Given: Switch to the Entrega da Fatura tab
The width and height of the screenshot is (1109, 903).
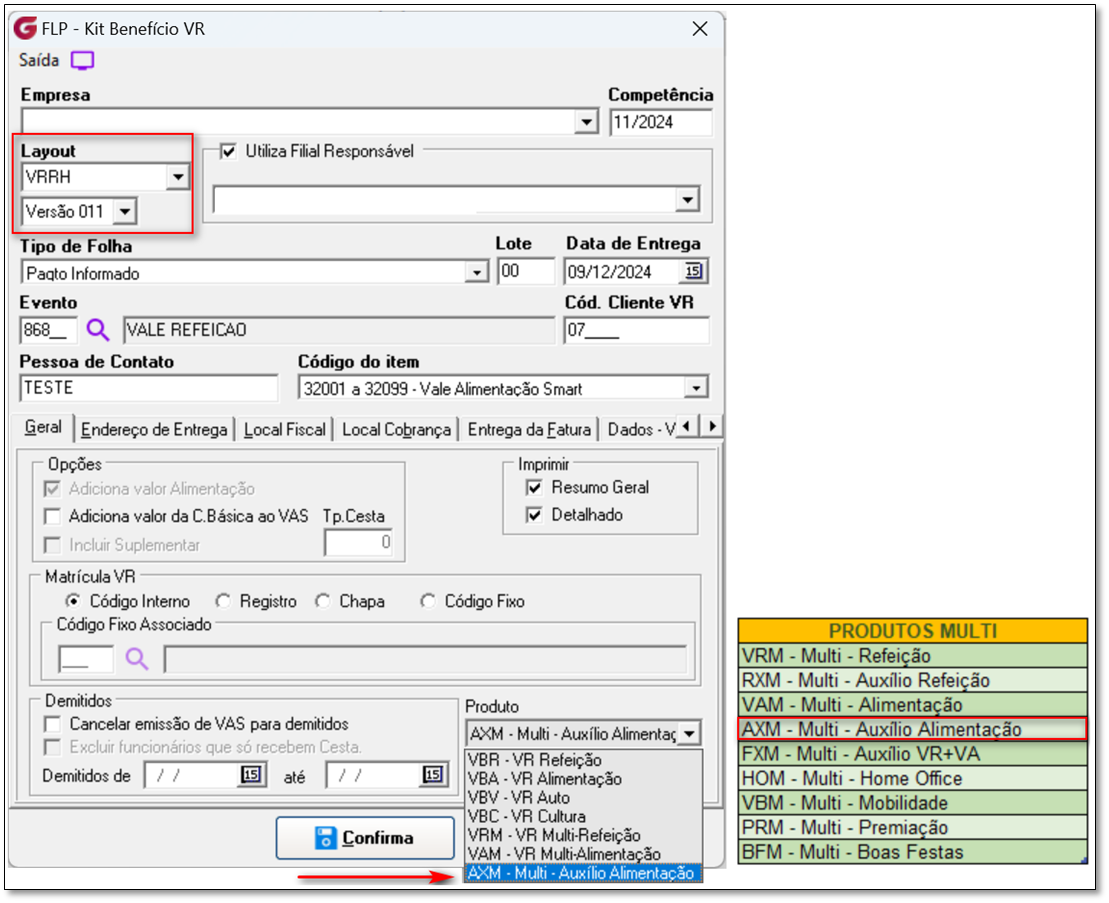Looking at the screenshot, I should [529, 430].
